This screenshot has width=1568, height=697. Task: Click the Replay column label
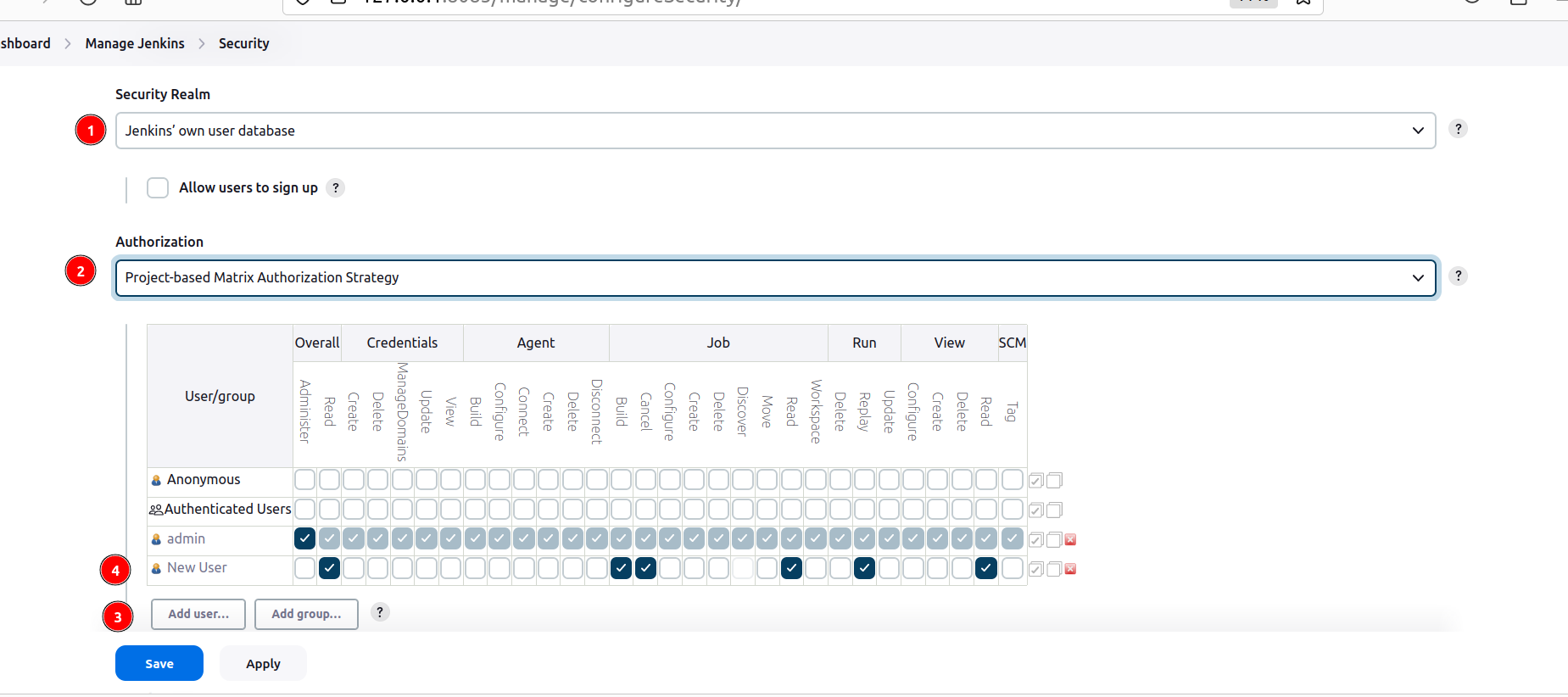click(864, 412)
